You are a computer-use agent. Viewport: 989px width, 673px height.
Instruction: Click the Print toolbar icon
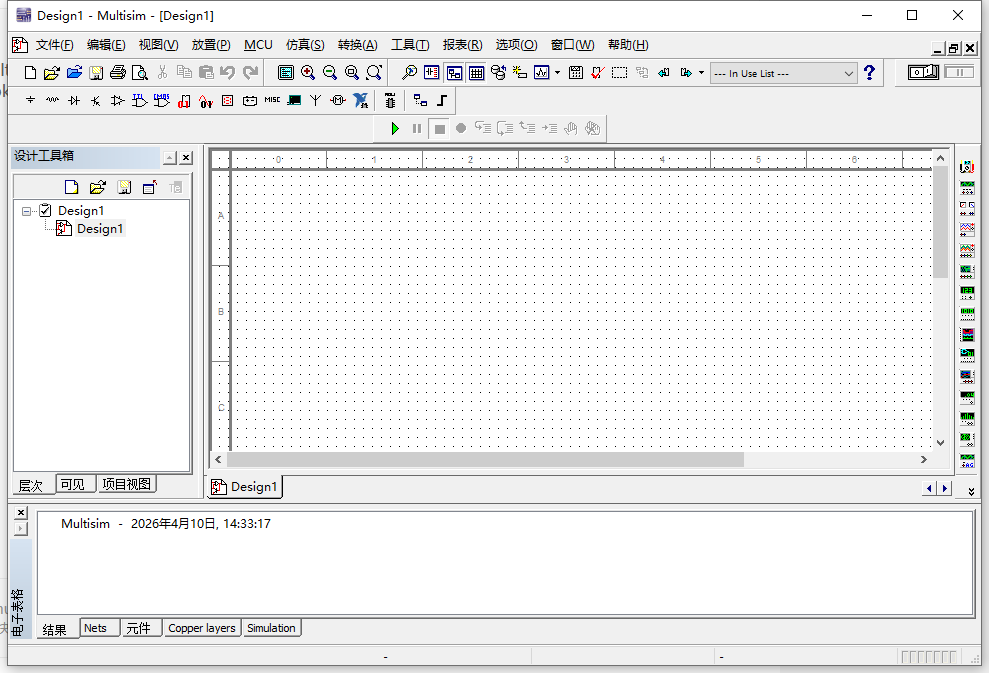click(x=117, y=72)
